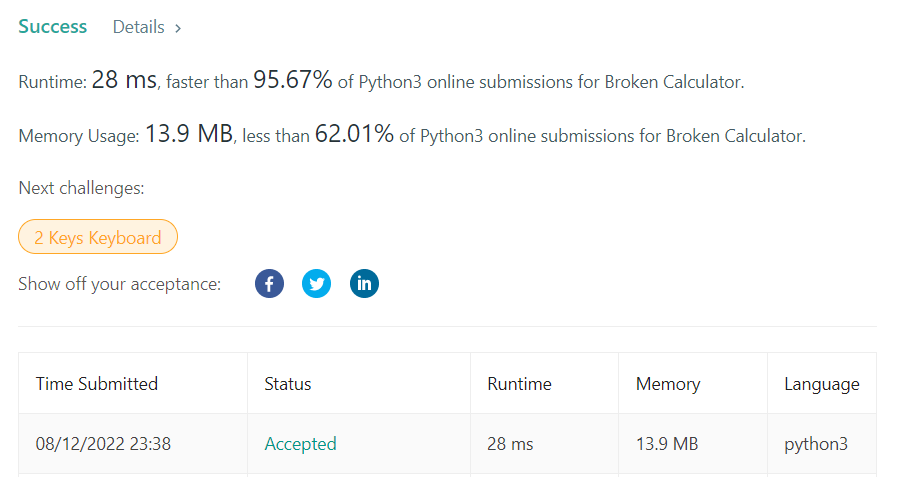Image resolution: width=899 pixels, height=477 pixels.
Task: Click the Next challenges label
Action: pos(81,188)
